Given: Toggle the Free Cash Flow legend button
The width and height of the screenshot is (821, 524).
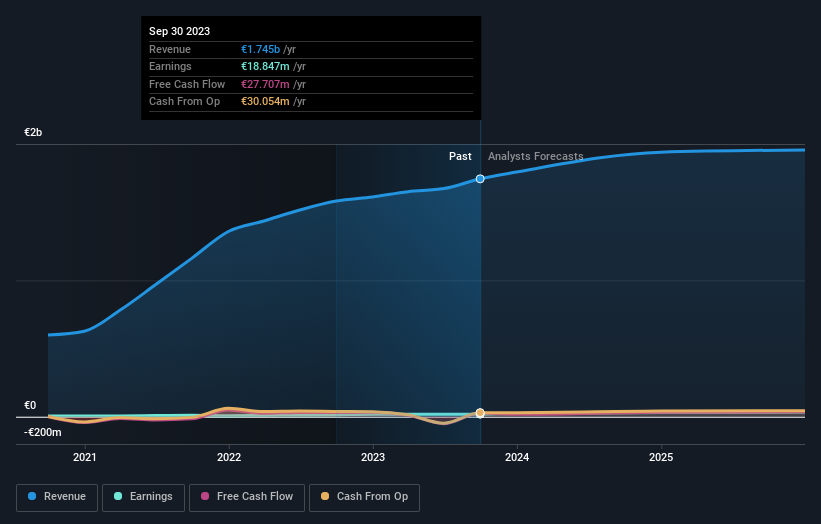Looking at the screenshot, I should 247,497.
